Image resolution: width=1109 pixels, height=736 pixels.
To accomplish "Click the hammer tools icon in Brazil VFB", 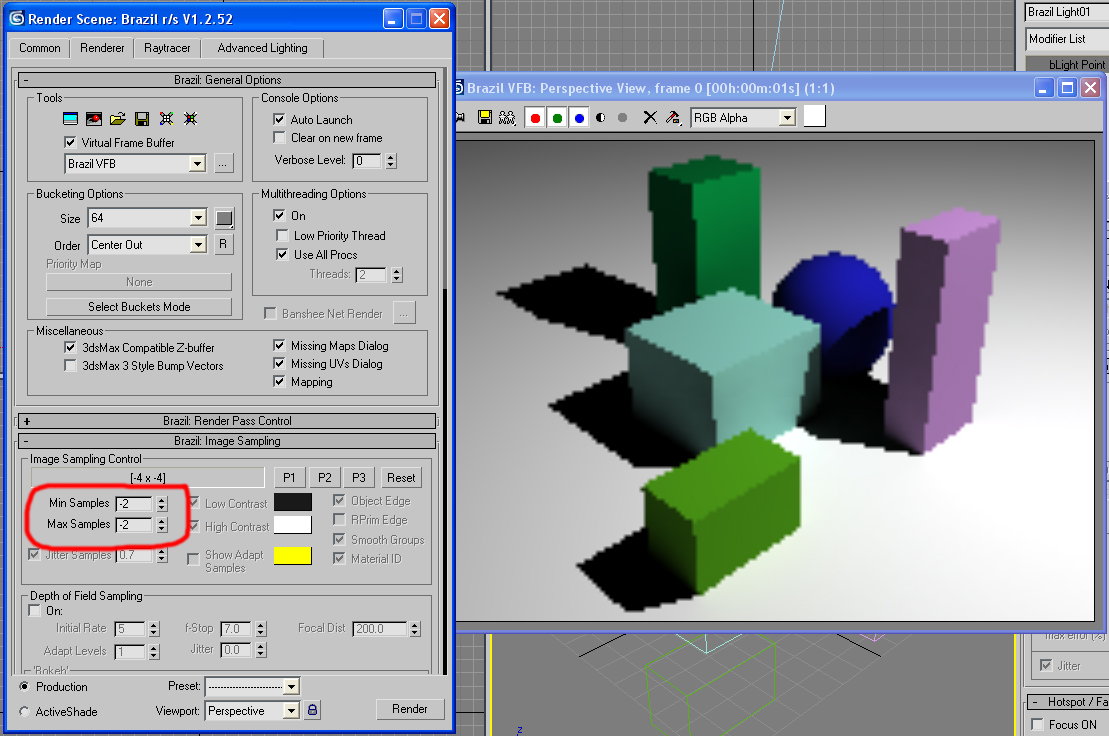I will click(x=673, y=117).
